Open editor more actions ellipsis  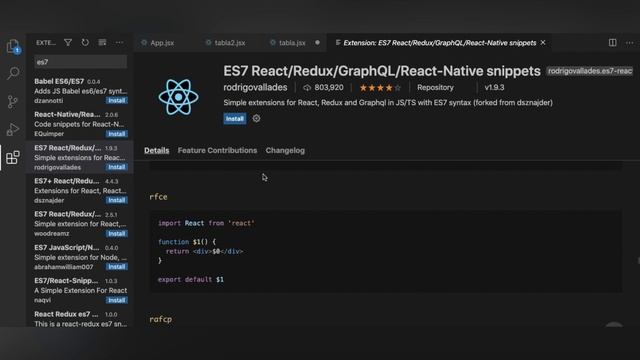point(629,42)
